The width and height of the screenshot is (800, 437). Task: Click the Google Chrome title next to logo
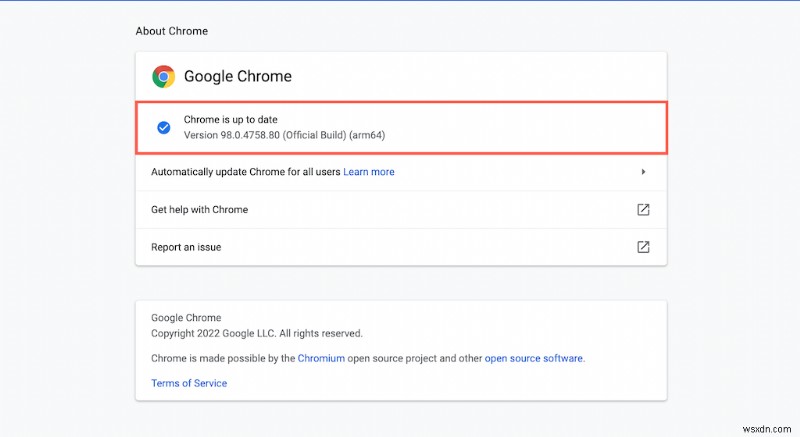238,76
